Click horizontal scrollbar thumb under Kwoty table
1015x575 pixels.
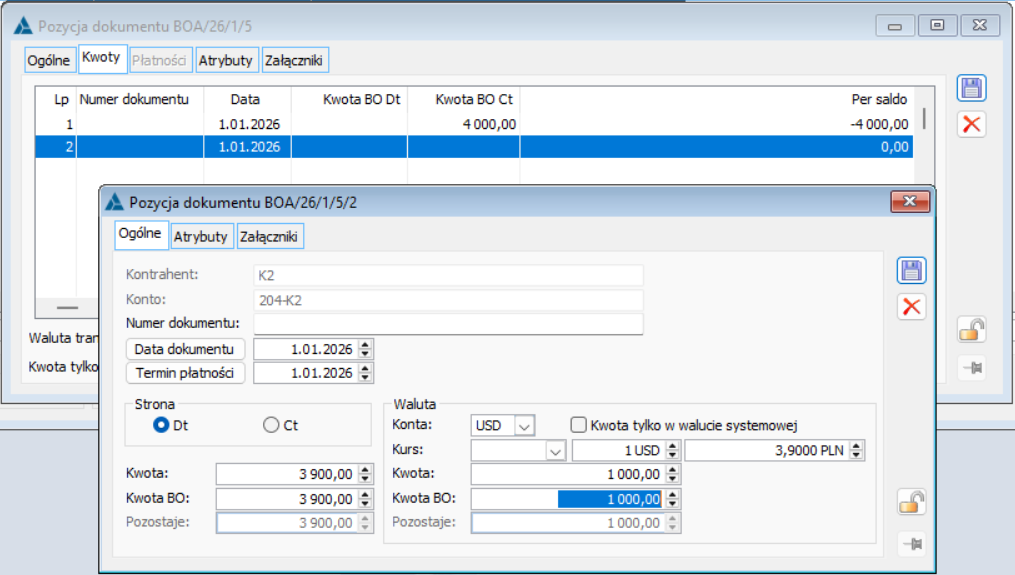[x=67, y=308]
